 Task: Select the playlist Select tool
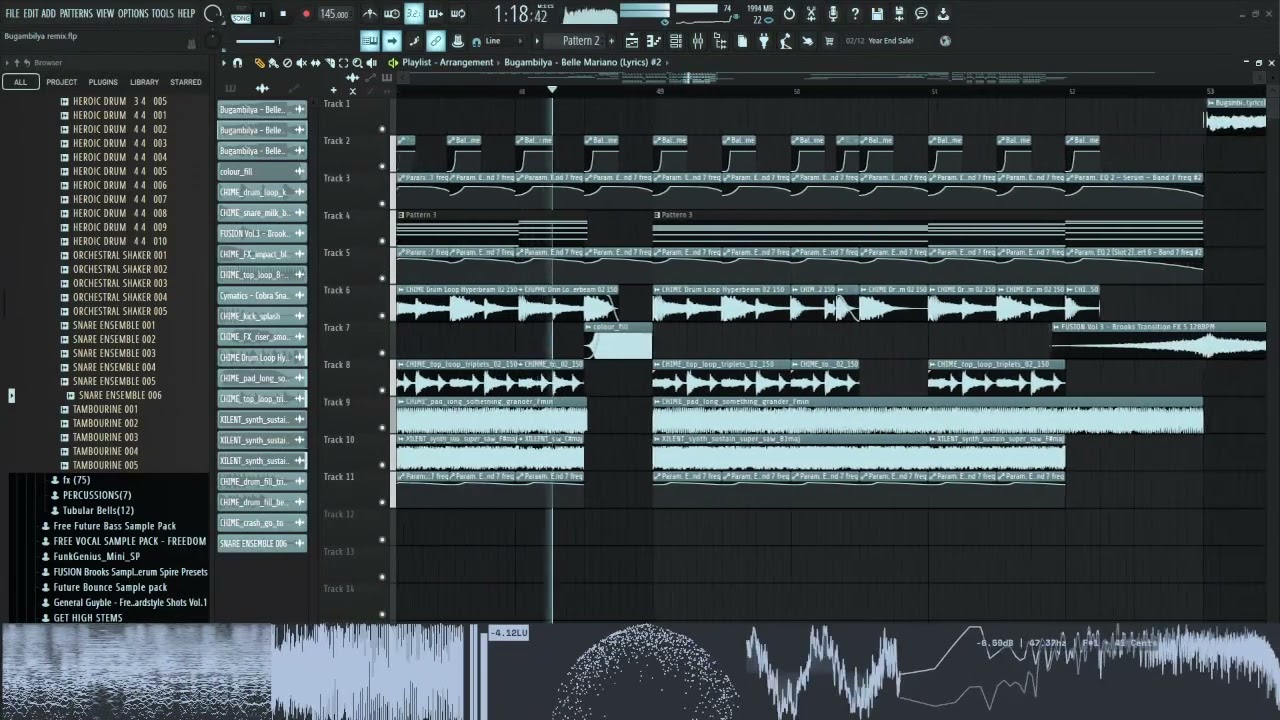343,63
